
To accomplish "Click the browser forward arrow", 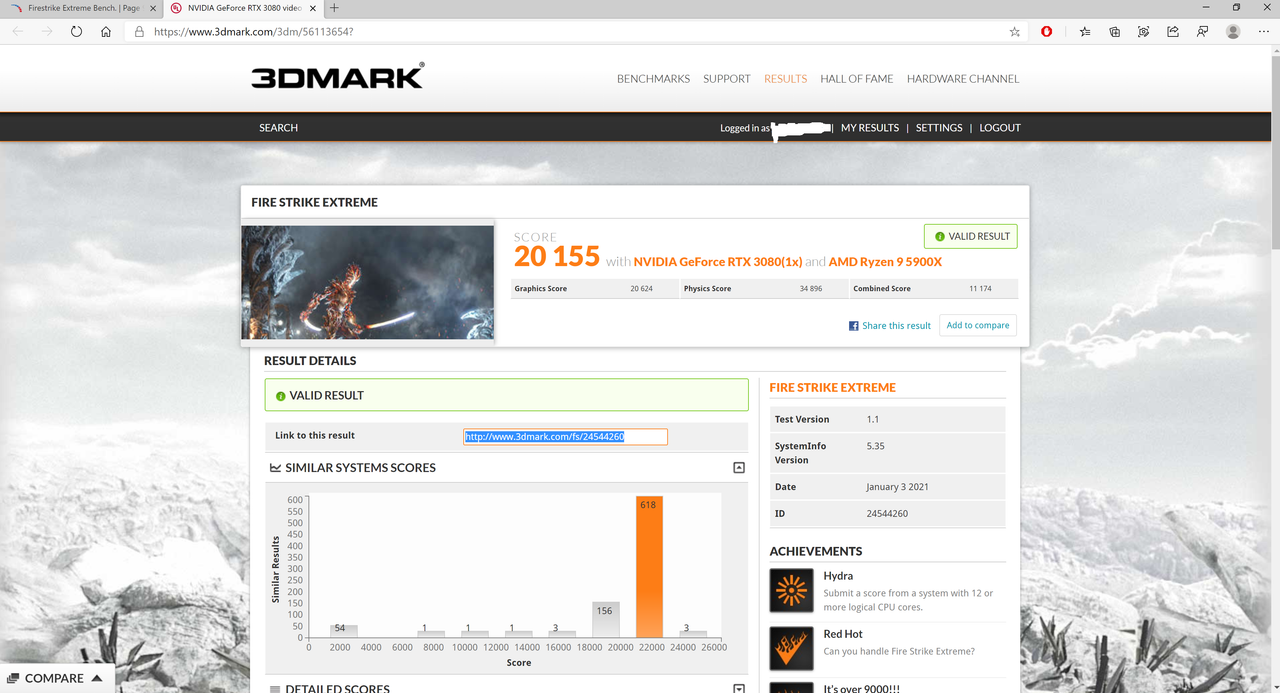I will (47, 32).
